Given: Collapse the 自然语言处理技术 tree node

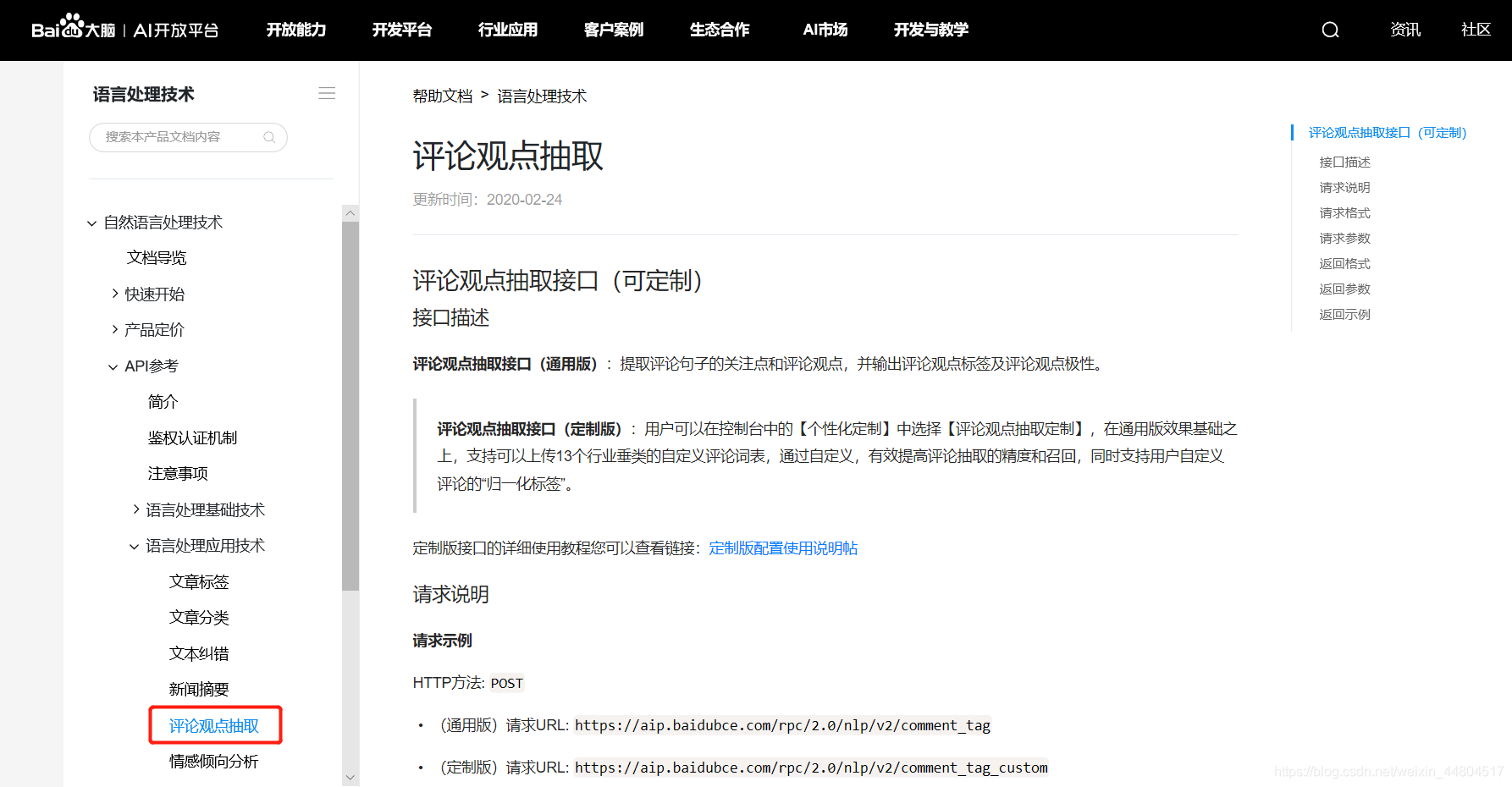Looking at the screenshot, I should click(91, 222).
